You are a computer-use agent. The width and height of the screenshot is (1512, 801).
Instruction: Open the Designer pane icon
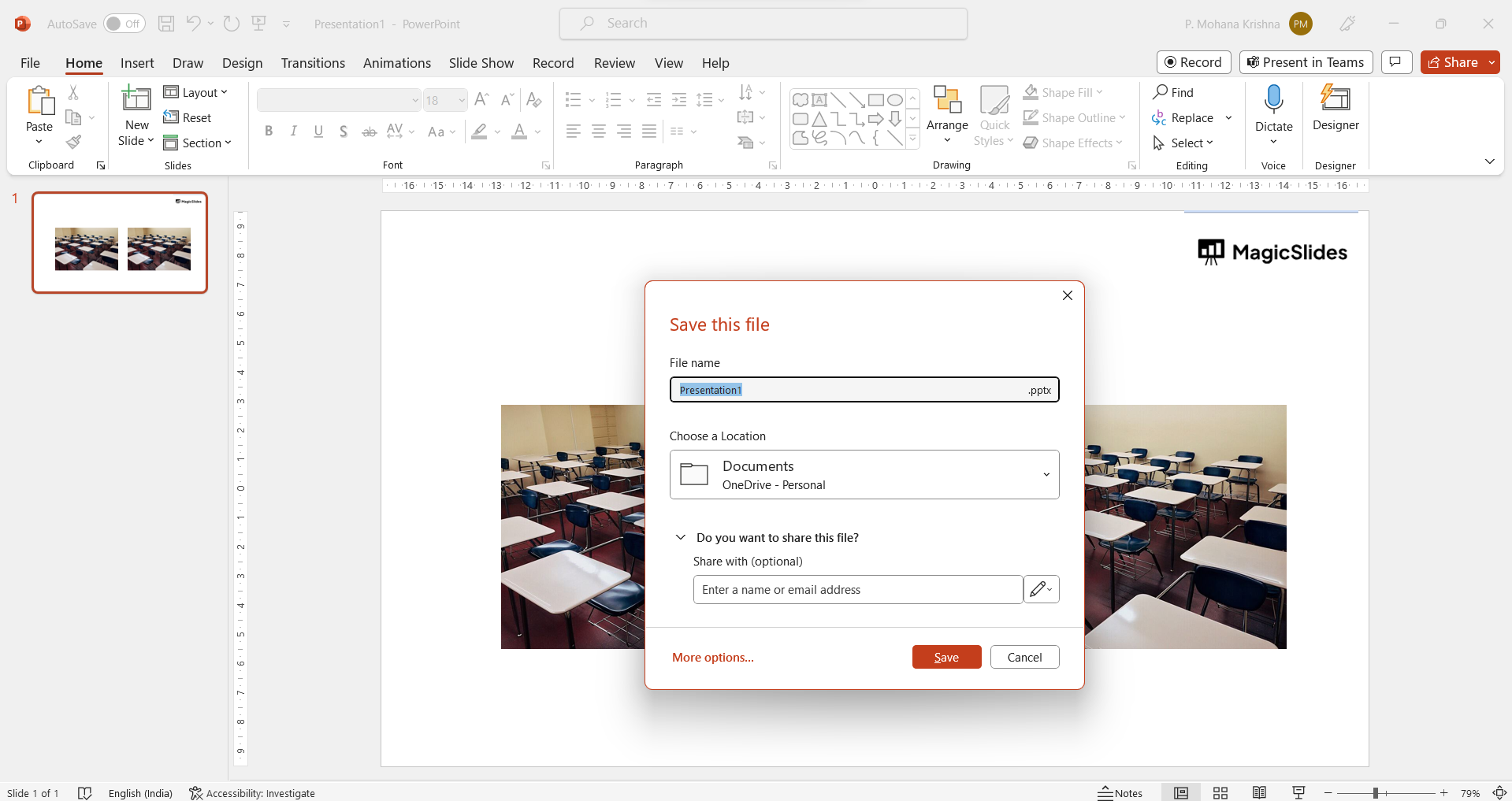pyautogui.click(x=1336, y=99)
